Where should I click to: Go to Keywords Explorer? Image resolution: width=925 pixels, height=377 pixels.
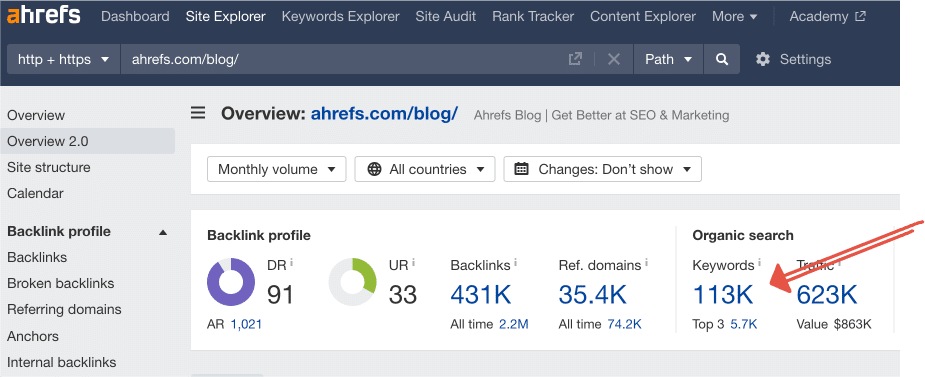(340, 17)
